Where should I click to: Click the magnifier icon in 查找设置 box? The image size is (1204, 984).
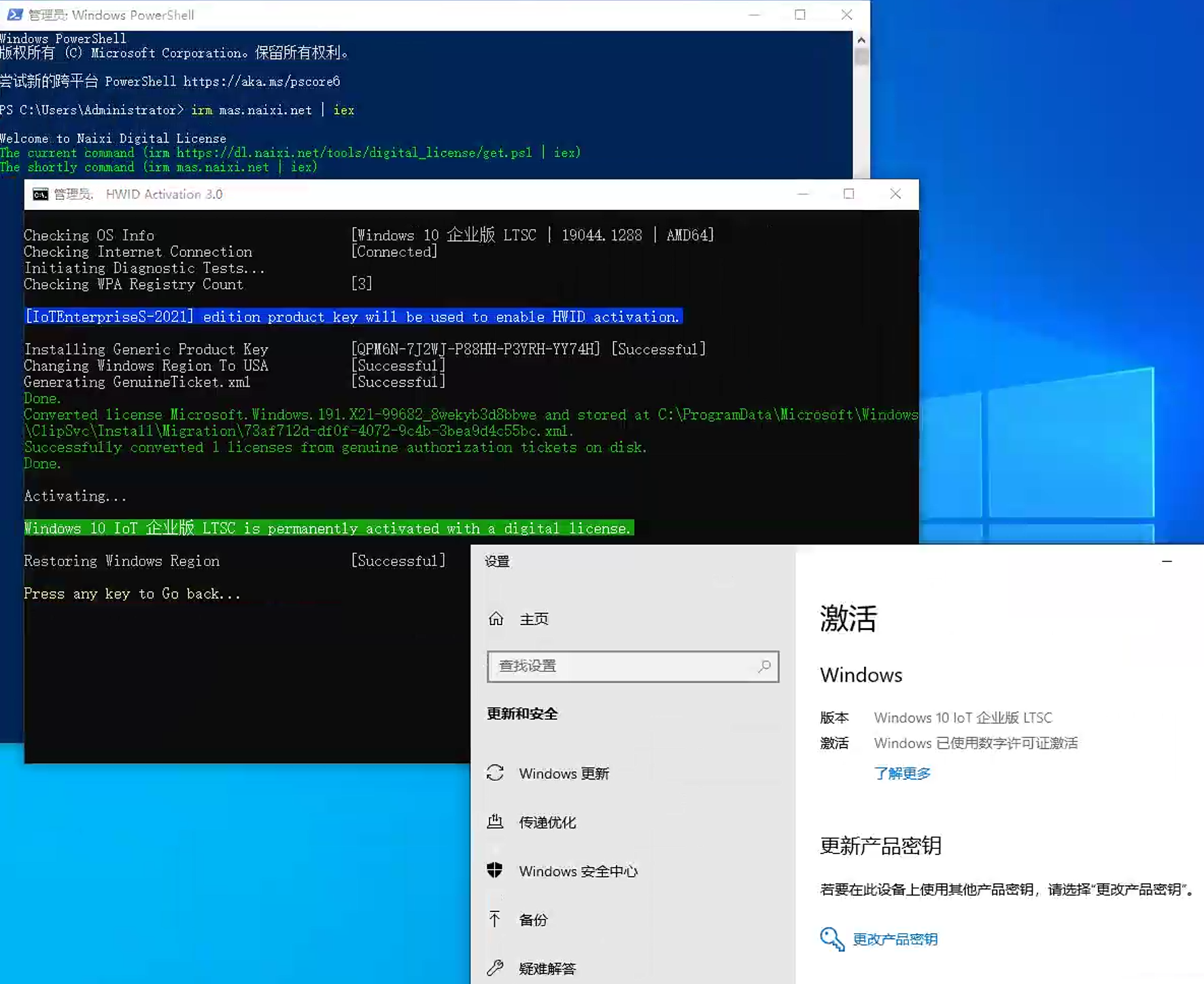(x=764, y=667)
